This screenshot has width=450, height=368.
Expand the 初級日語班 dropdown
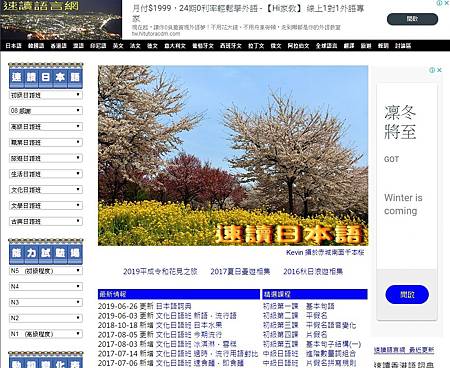click(x=46, y=95)
